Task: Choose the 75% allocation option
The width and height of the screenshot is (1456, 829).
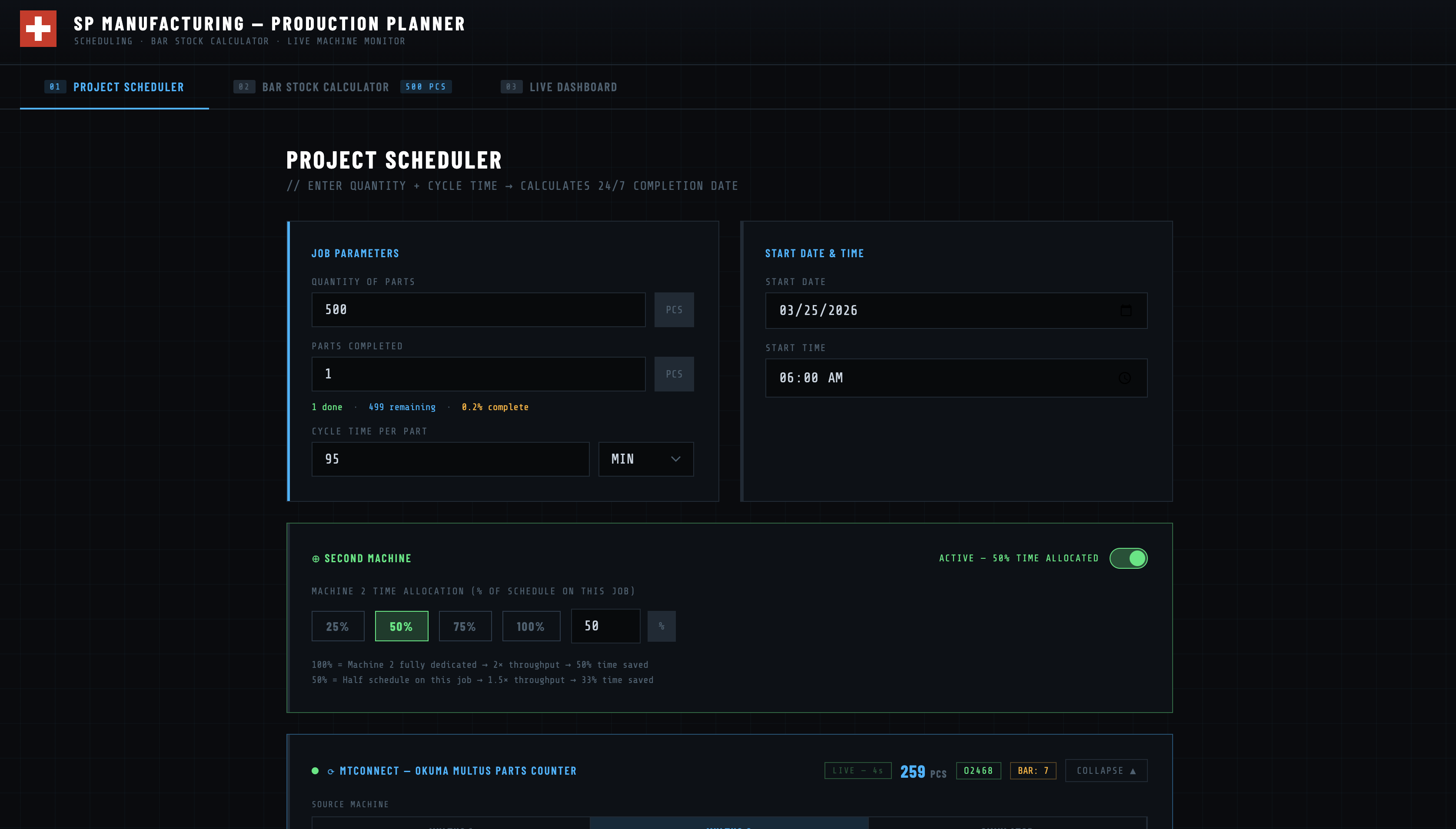Action: click(465, 626)
